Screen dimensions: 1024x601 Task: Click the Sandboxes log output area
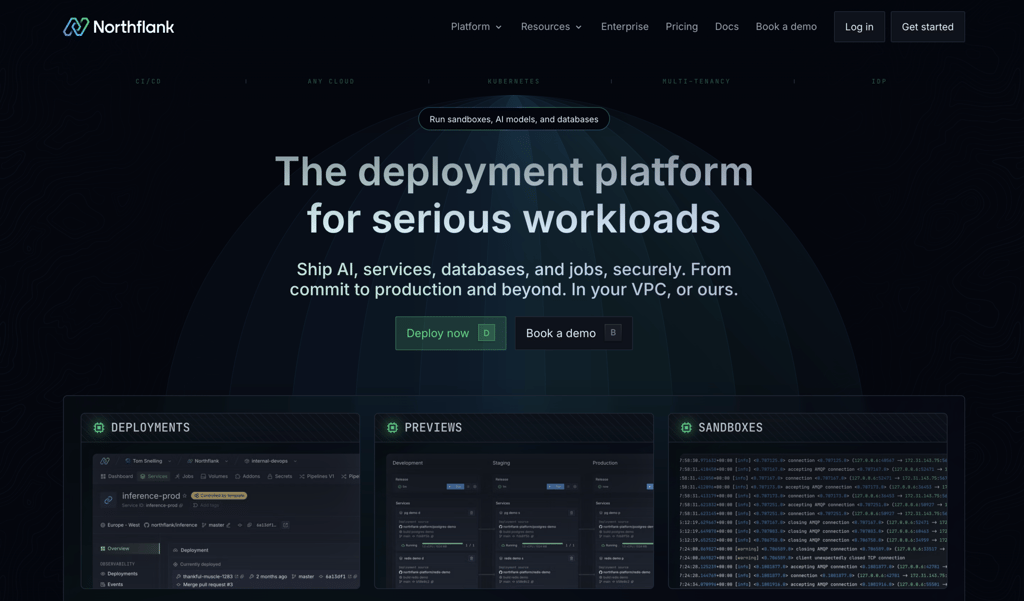coord(813,521)
